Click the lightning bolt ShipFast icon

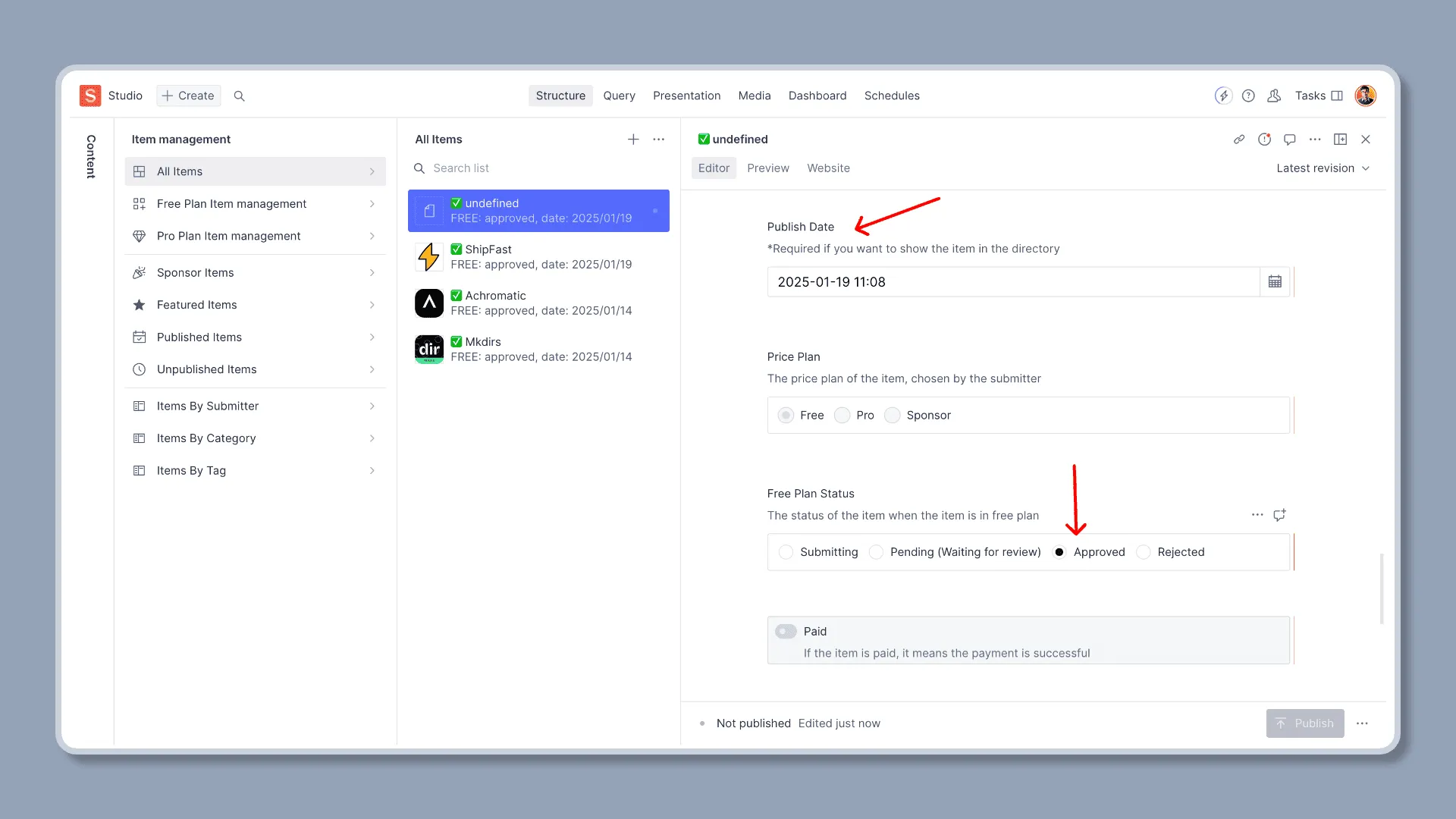pyautogui.click(x=429, y=257)
